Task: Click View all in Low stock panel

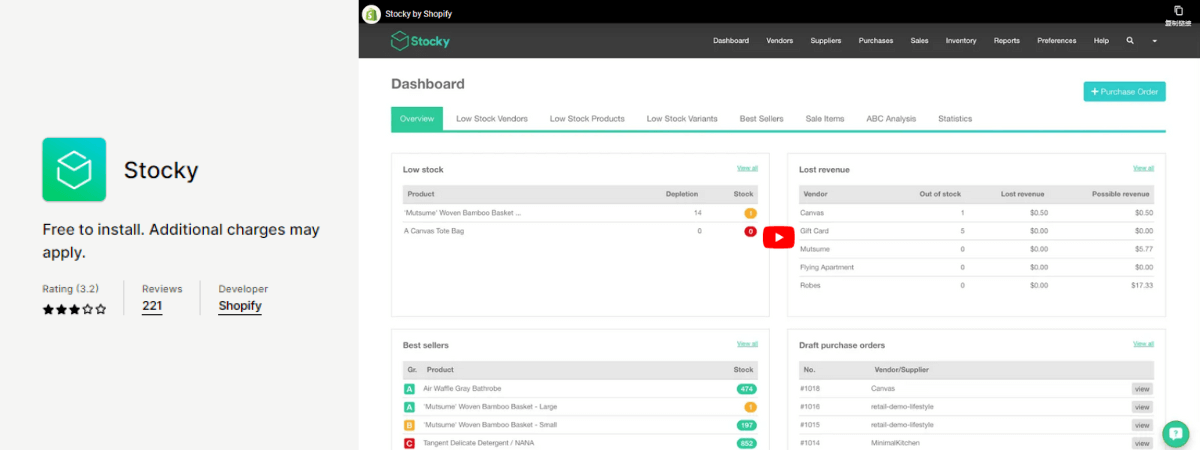Action: click(747, 168)
